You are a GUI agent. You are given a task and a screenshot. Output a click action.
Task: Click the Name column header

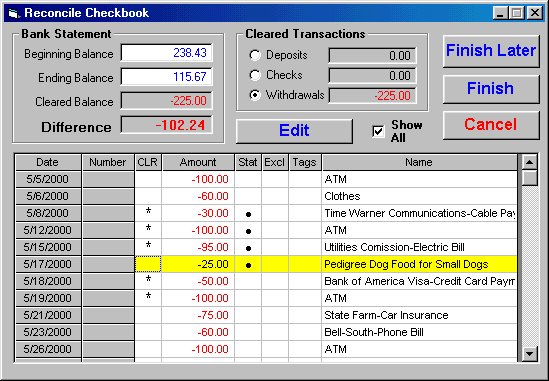pyautogui.click(x=419, y=162)
